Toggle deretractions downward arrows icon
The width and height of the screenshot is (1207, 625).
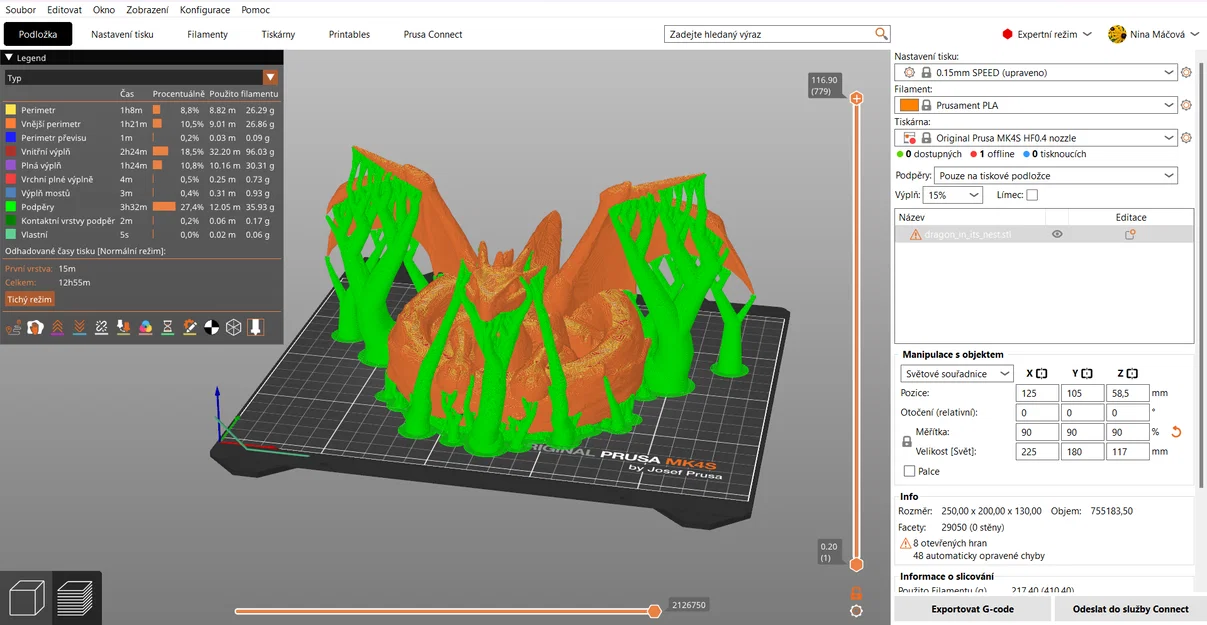coord(79,327)
